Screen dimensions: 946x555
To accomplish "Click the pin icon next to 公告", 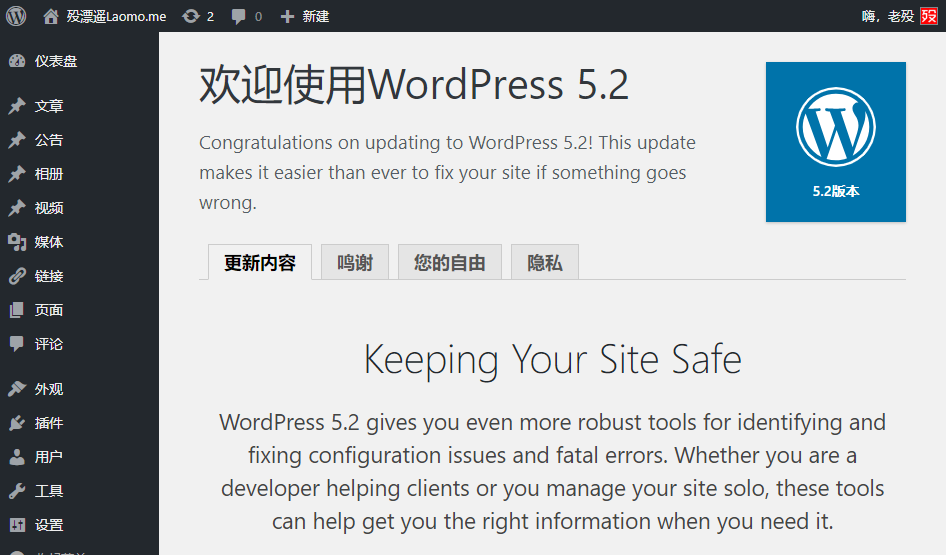I will (17, 140).
